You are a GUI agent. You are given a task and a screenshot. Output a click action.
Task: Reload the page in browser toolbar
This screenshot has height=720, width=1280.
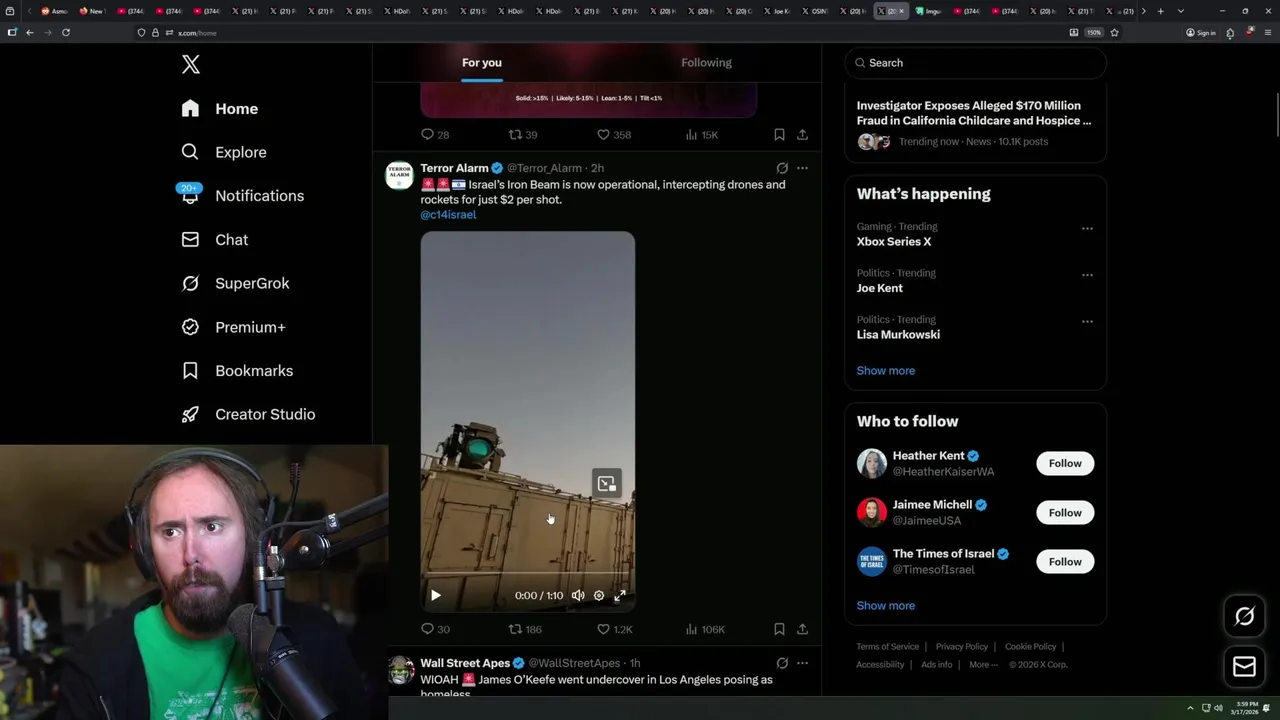[x=66, y=33]
